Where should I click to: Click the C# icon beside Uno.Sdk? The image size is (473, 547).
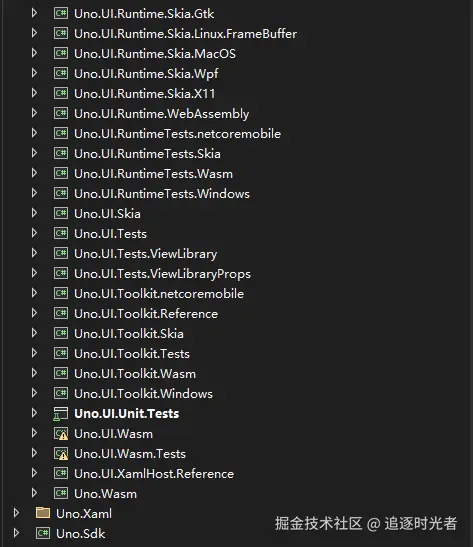[x=43, y=533]
